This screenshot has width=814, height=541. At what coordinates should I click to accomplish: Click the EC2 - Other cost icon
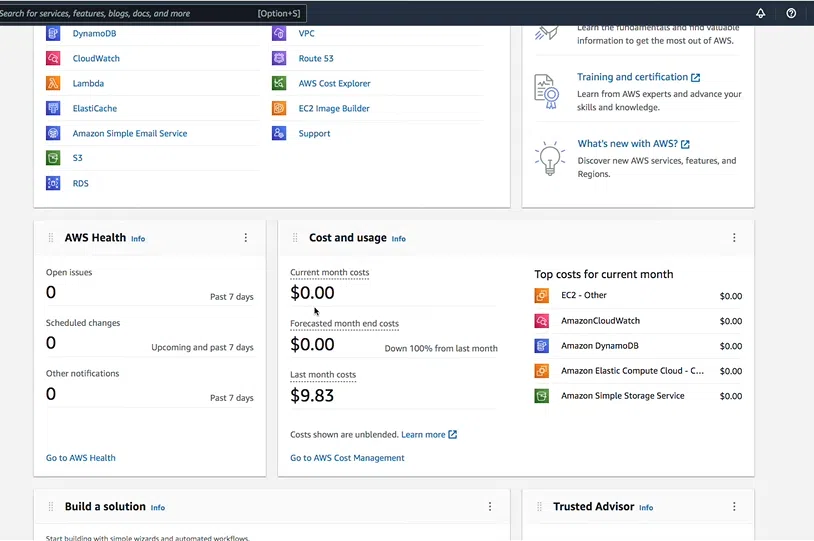pyautogui.click(x=541, y=295)
